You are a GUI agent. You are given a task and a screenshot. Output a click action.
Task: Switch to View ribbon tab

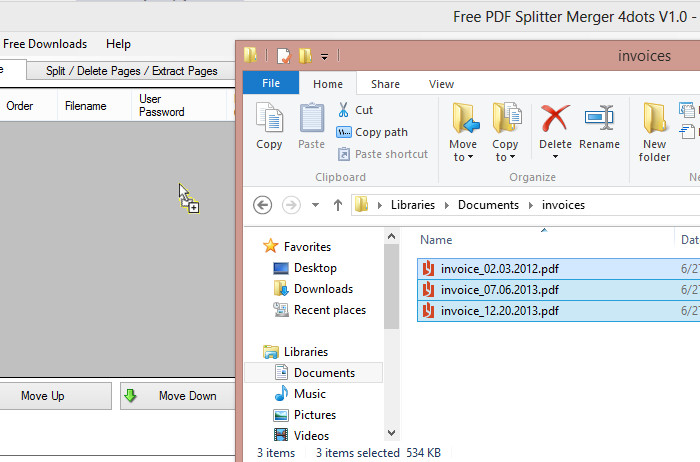[x=441, y=84]
